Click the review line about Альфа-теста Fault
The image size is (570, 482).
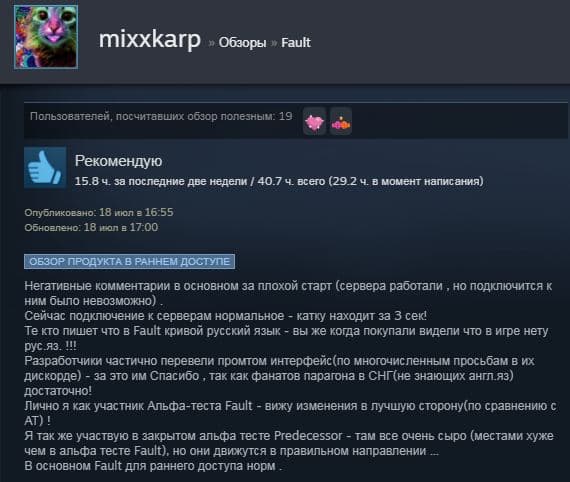[290, 413]
